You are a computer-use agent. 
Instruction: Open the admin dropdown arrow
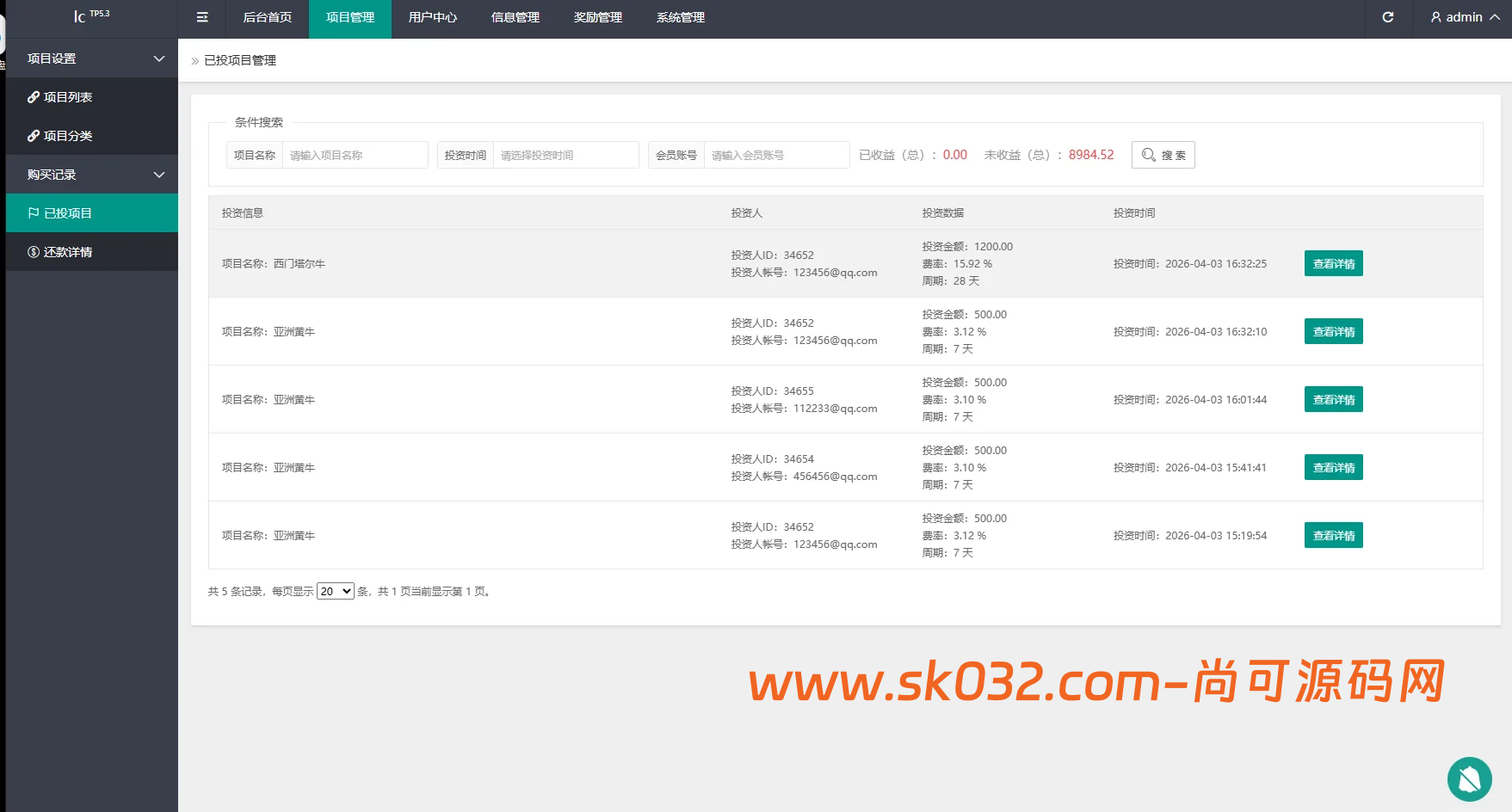pyautogui.click(x=1495, y=17)
